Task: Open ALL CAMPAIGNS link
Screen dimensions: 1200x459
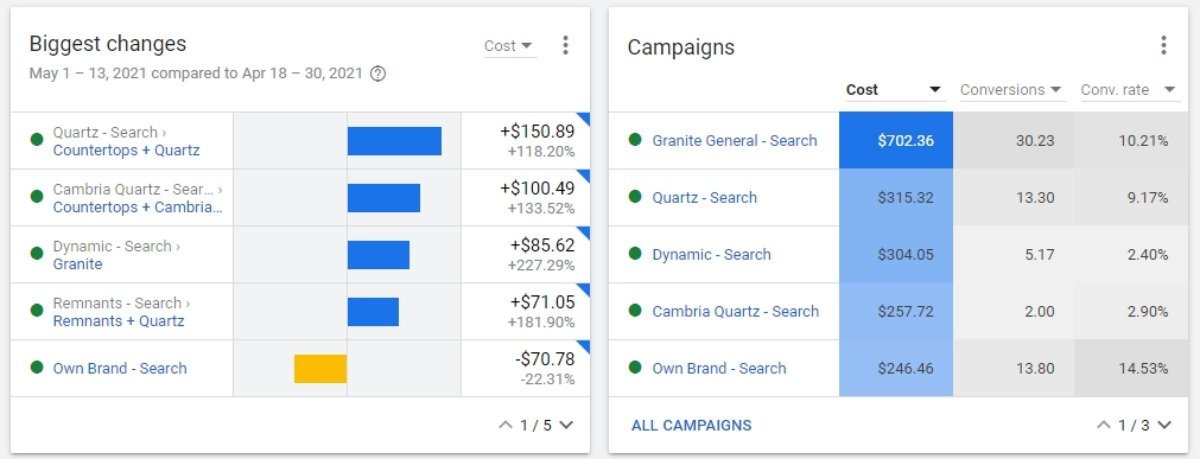Action: 691,425
